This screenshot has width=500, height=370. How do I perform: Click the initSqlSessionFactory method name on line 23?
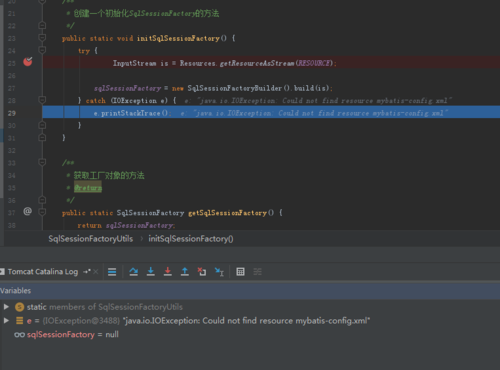click(x=178, y=38)
